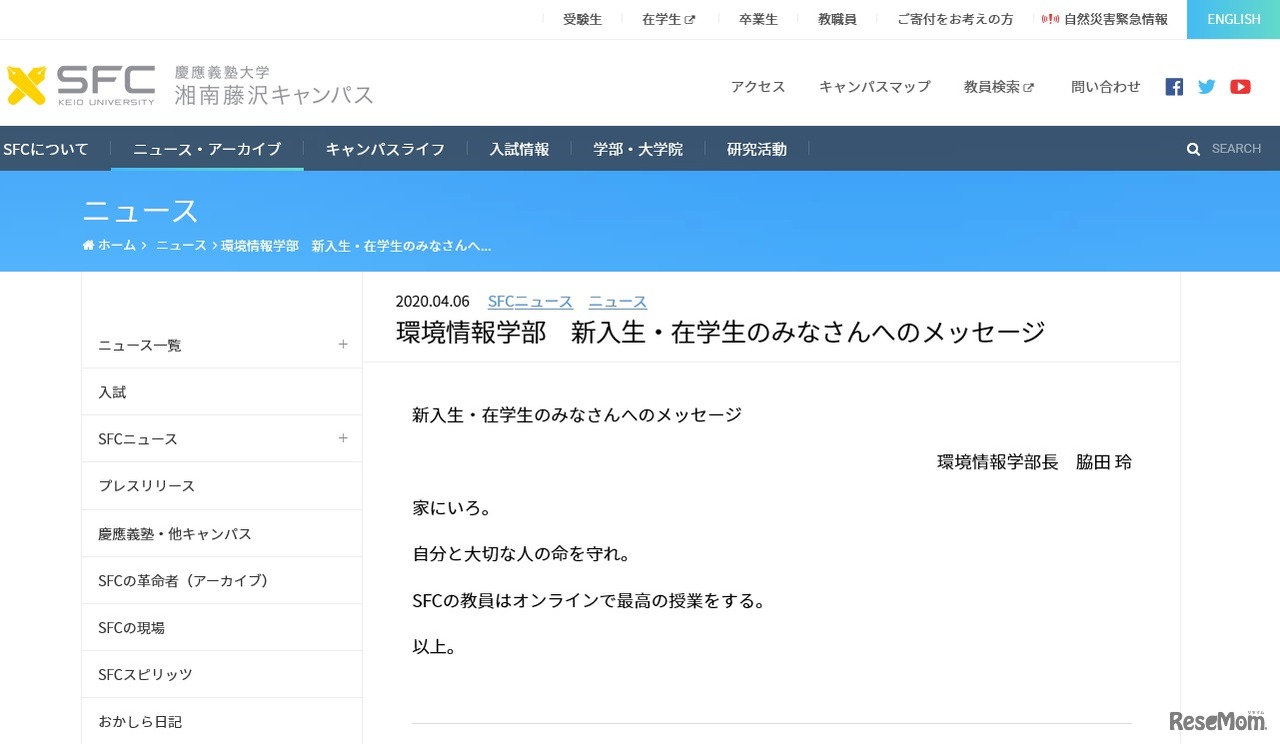Expand the SFCニュース sidebar section
Screen dimensions: 1280x744
coord(343,438)
